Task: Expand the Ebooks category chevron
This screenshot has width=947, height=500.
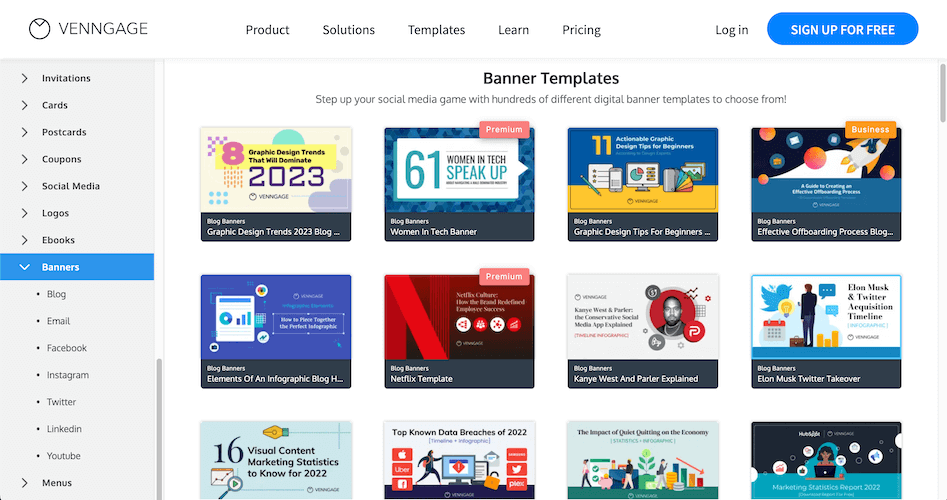Action: coord(24,240)
